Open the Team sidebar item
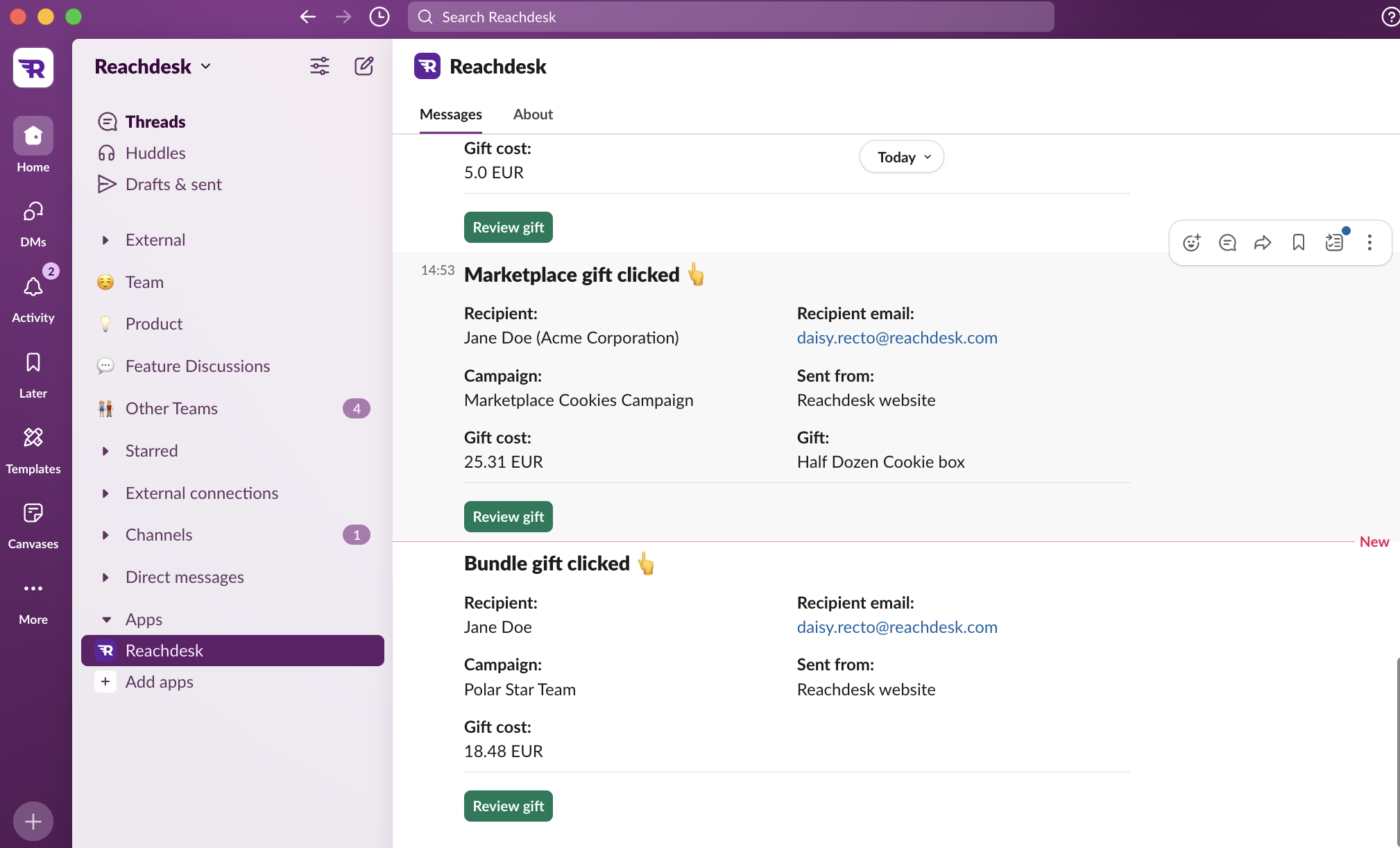The height and width of the screenshot is (848, 1400). [x=232, y=282]
